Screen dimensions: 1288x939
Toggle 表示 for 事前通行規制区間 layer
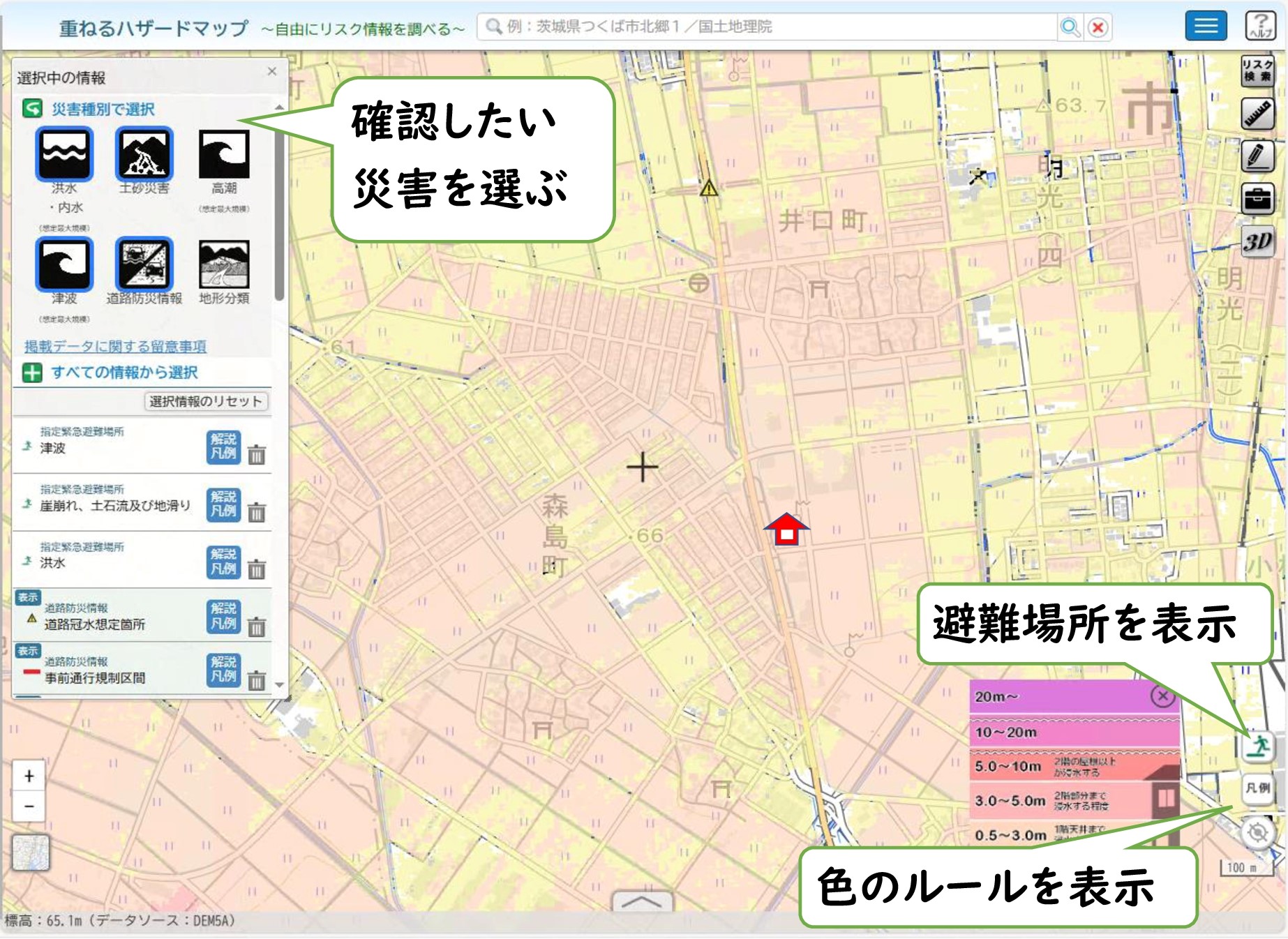point(28,651)
